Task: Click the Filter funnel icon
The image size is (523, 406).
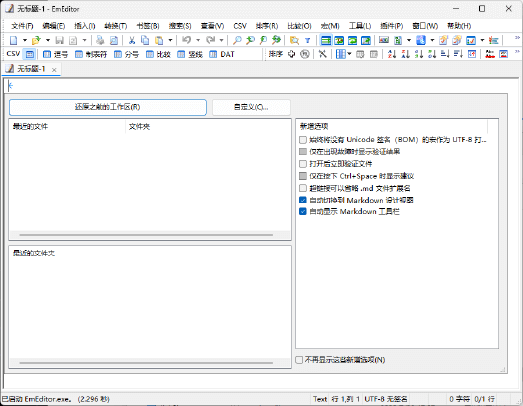Action: [x=308, y=40]
